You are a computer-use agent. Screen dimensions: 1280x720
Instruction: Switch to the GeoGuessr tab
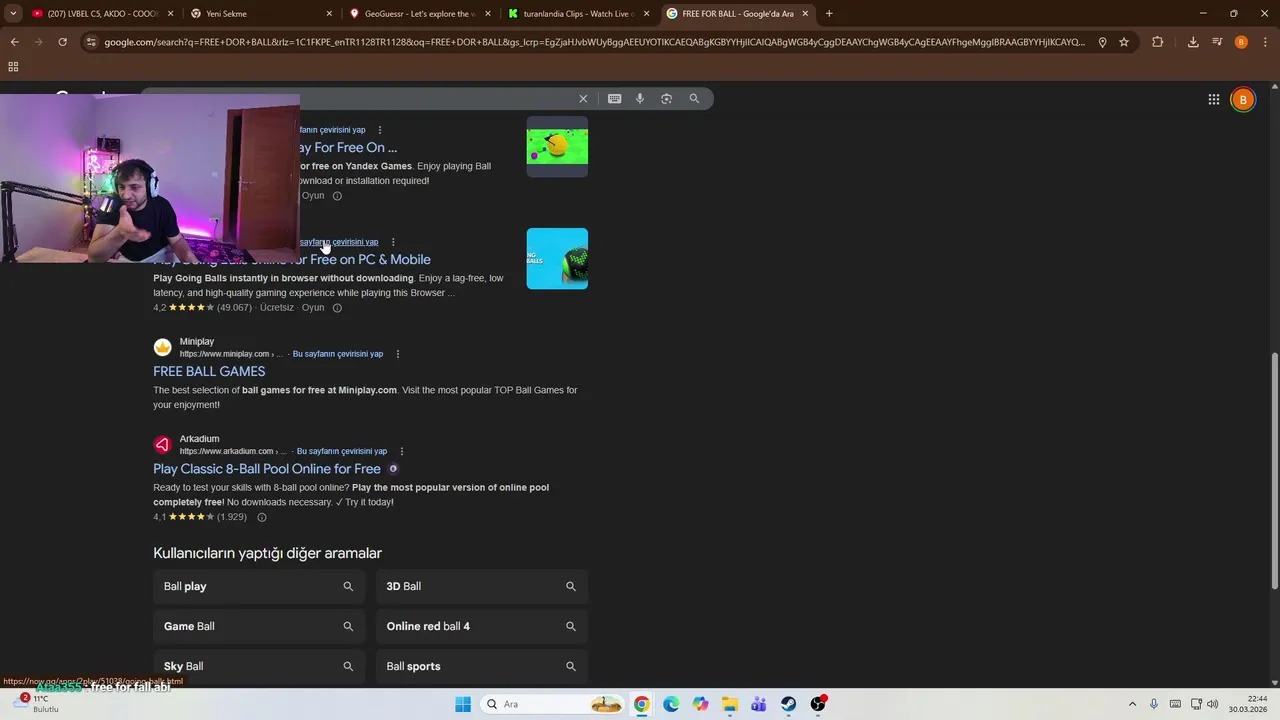[419, 14]
